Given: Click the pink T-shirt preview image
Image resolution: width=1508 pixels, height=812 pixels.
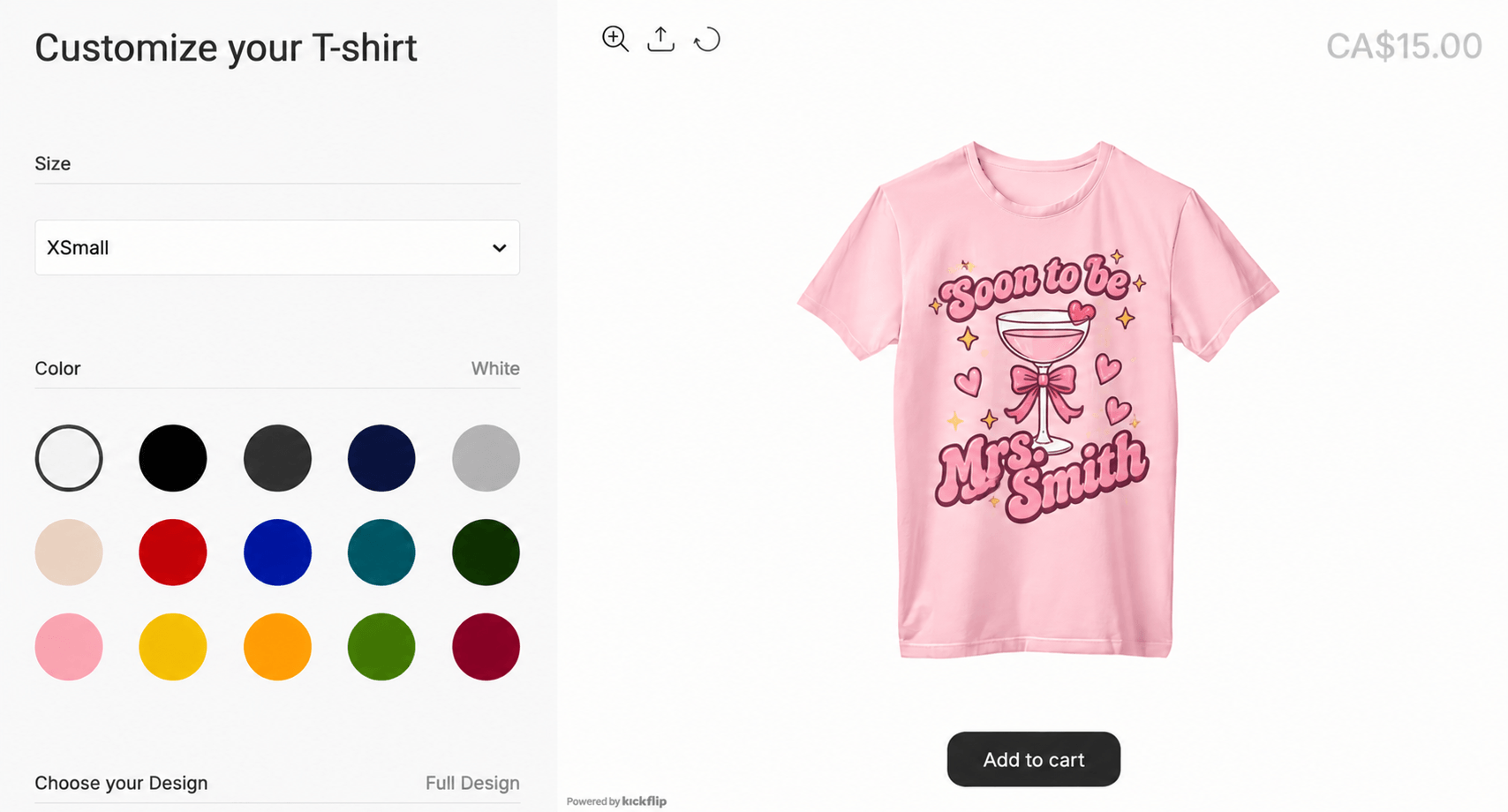Looking at the screenshot, I should [1037, 399].
